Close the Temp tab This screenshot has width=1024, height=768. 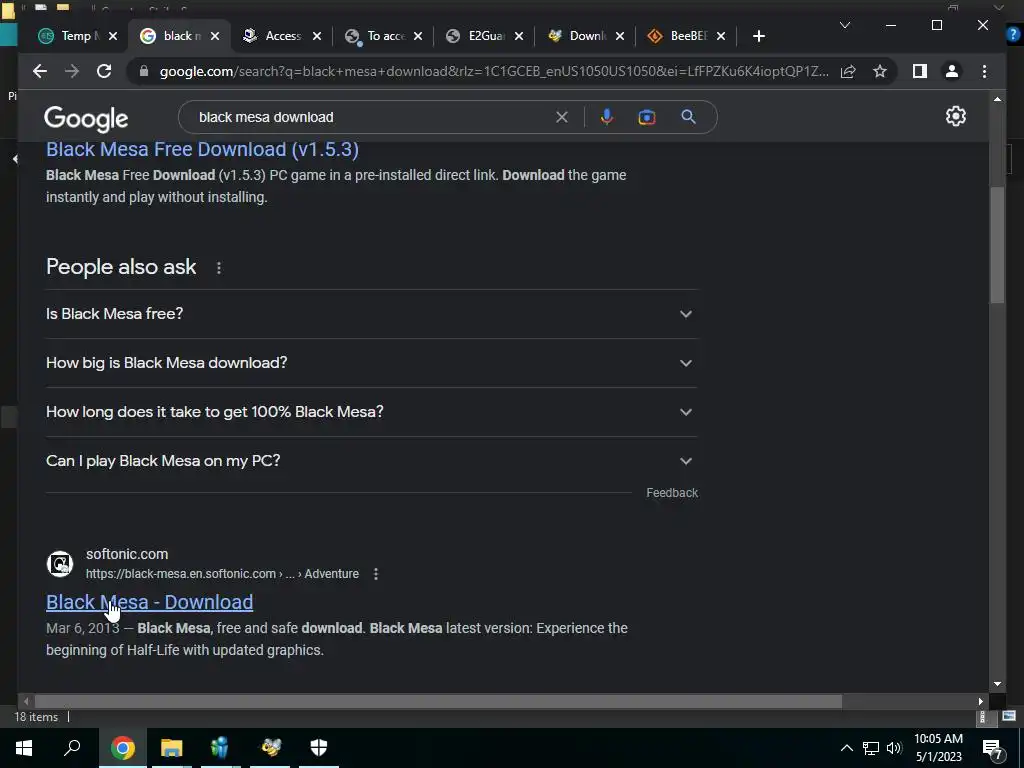(113, 36)
